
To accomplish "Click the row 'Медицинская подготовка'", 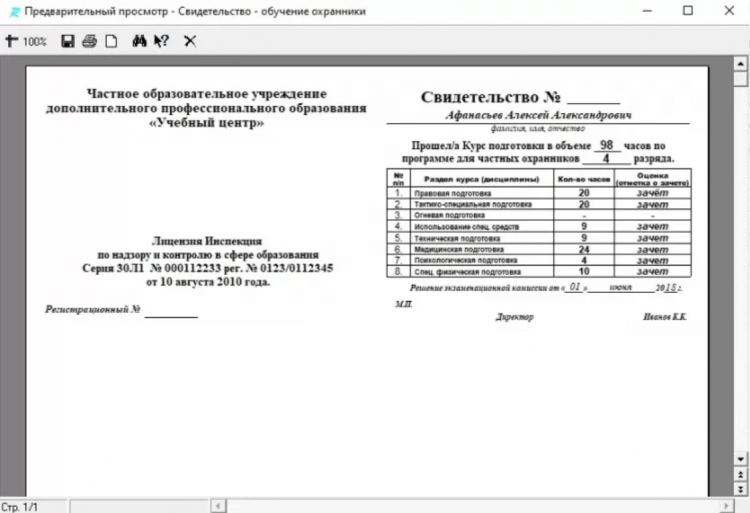I will 539,250.
